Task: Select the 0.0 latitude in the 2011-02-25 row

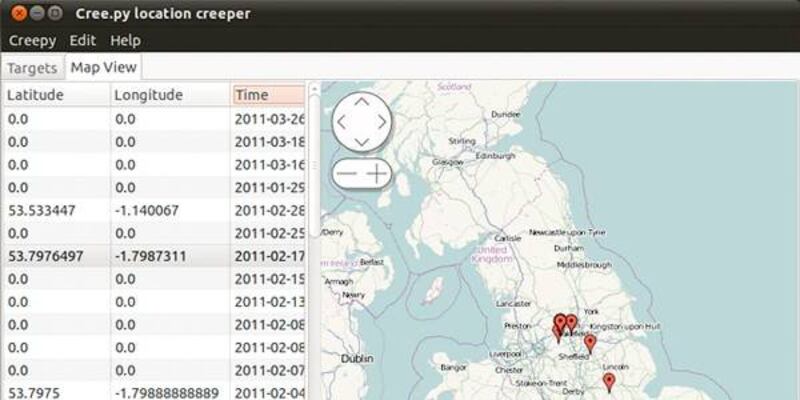Action: 18,233
